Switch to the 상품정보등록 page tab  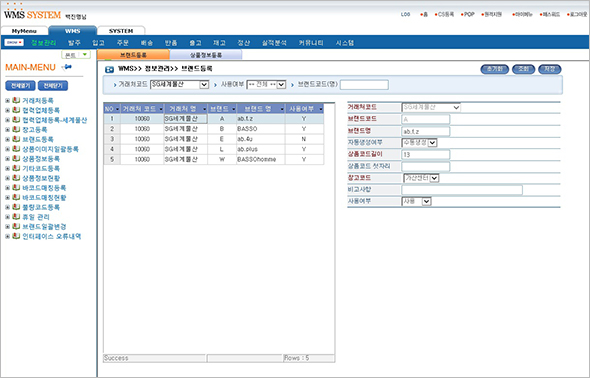coord(205,55)
